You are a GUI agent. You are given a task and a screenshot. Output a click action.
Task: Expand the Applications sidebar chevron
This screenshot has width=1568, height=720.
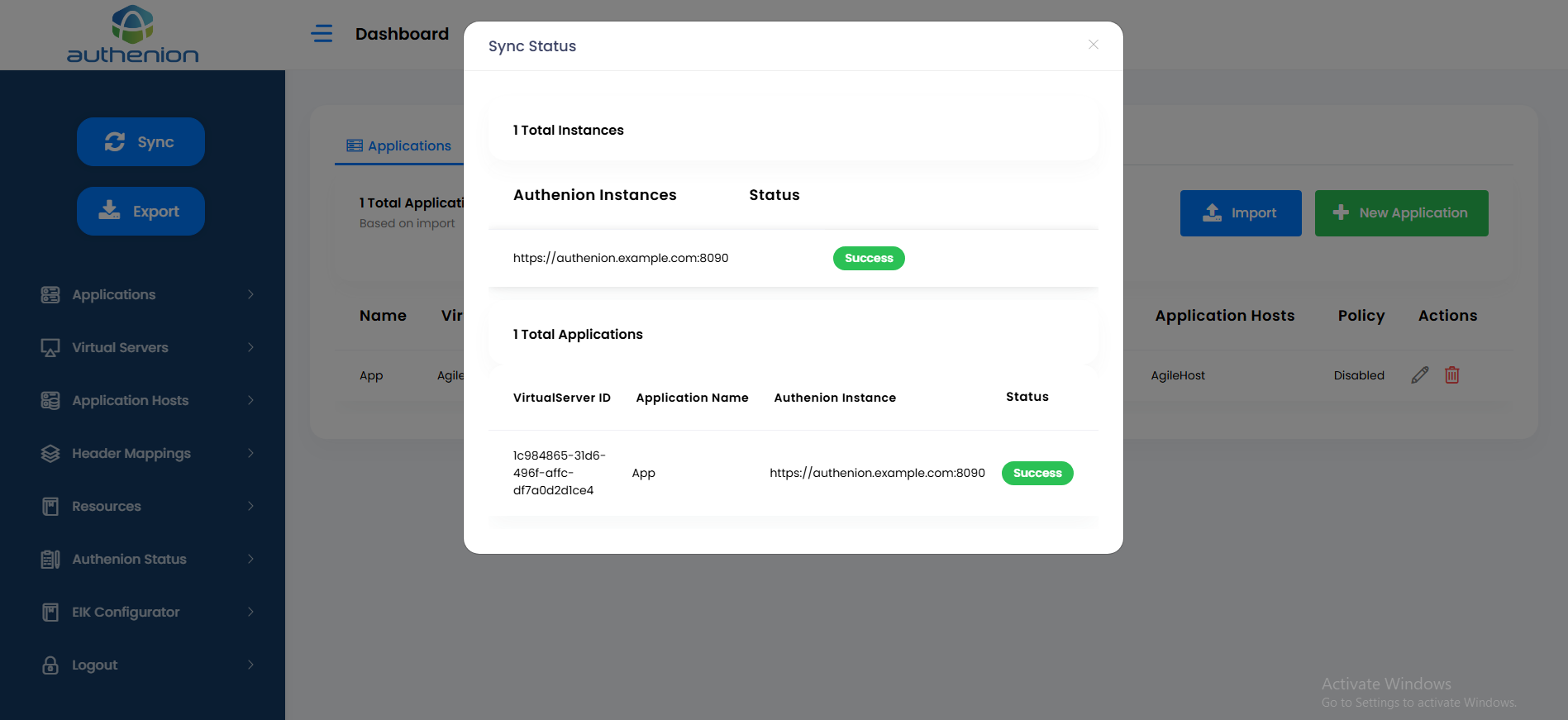click(250, 294)
